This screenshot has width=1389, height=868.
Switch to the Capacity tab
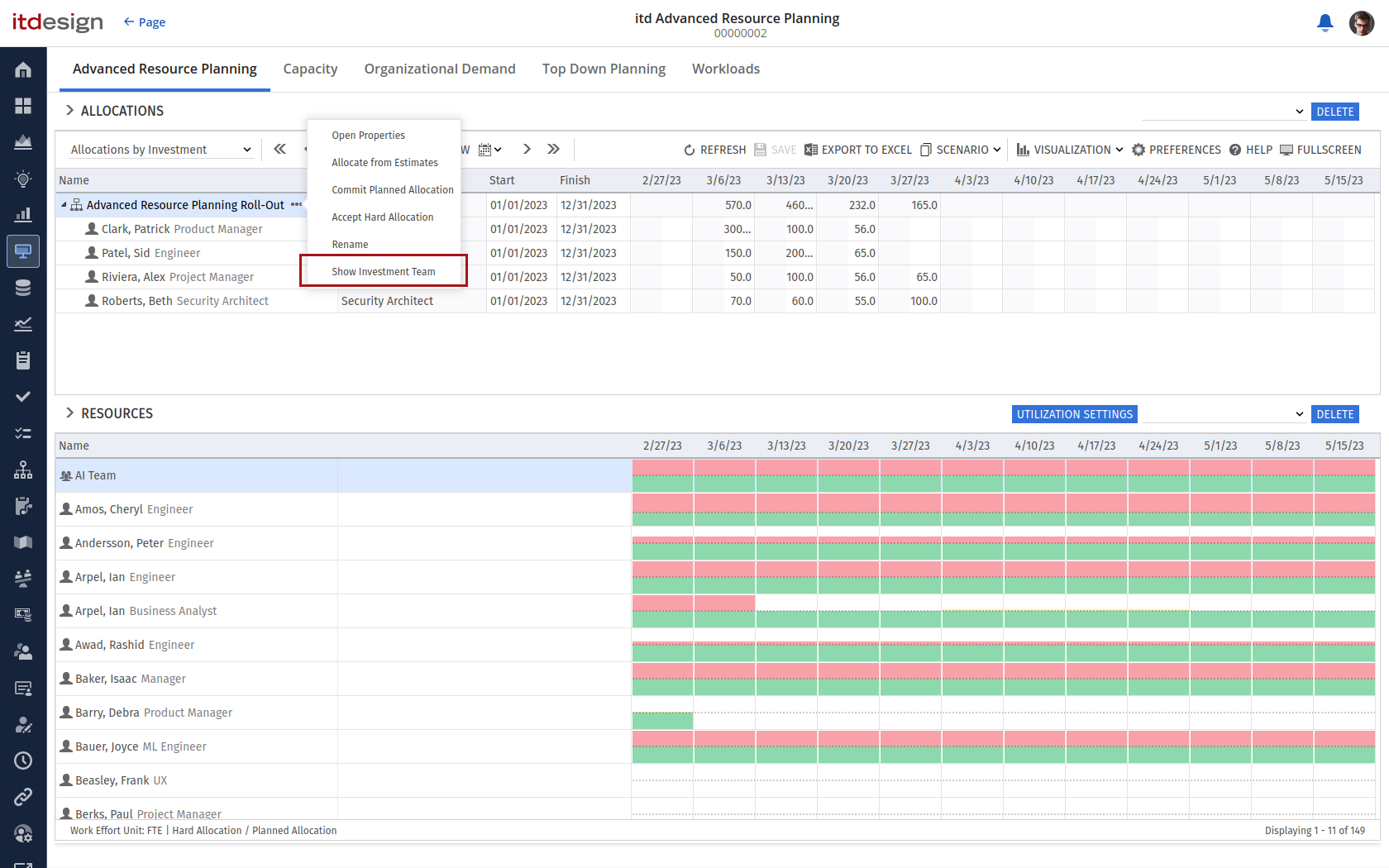(310, 69)
